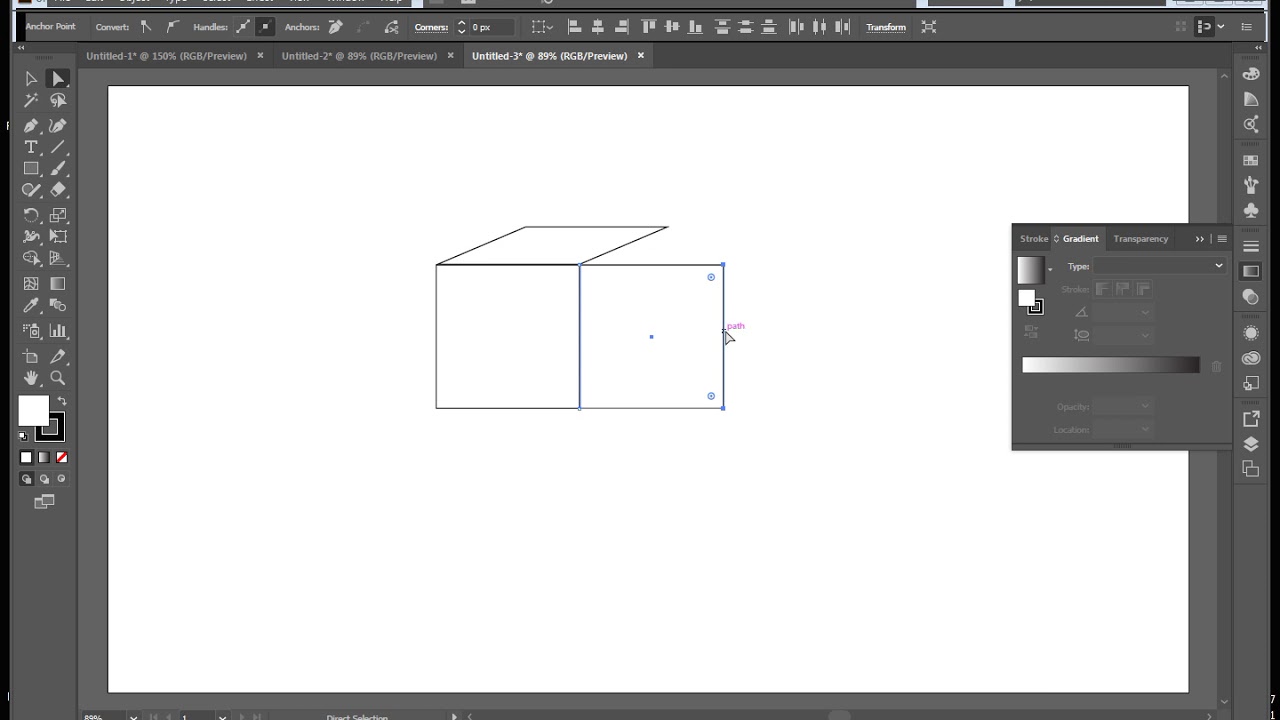The width and height of the screenshot is (1280, 720).
Task: Swap fill and stroke colors
Action: click(x=61, y=401)
